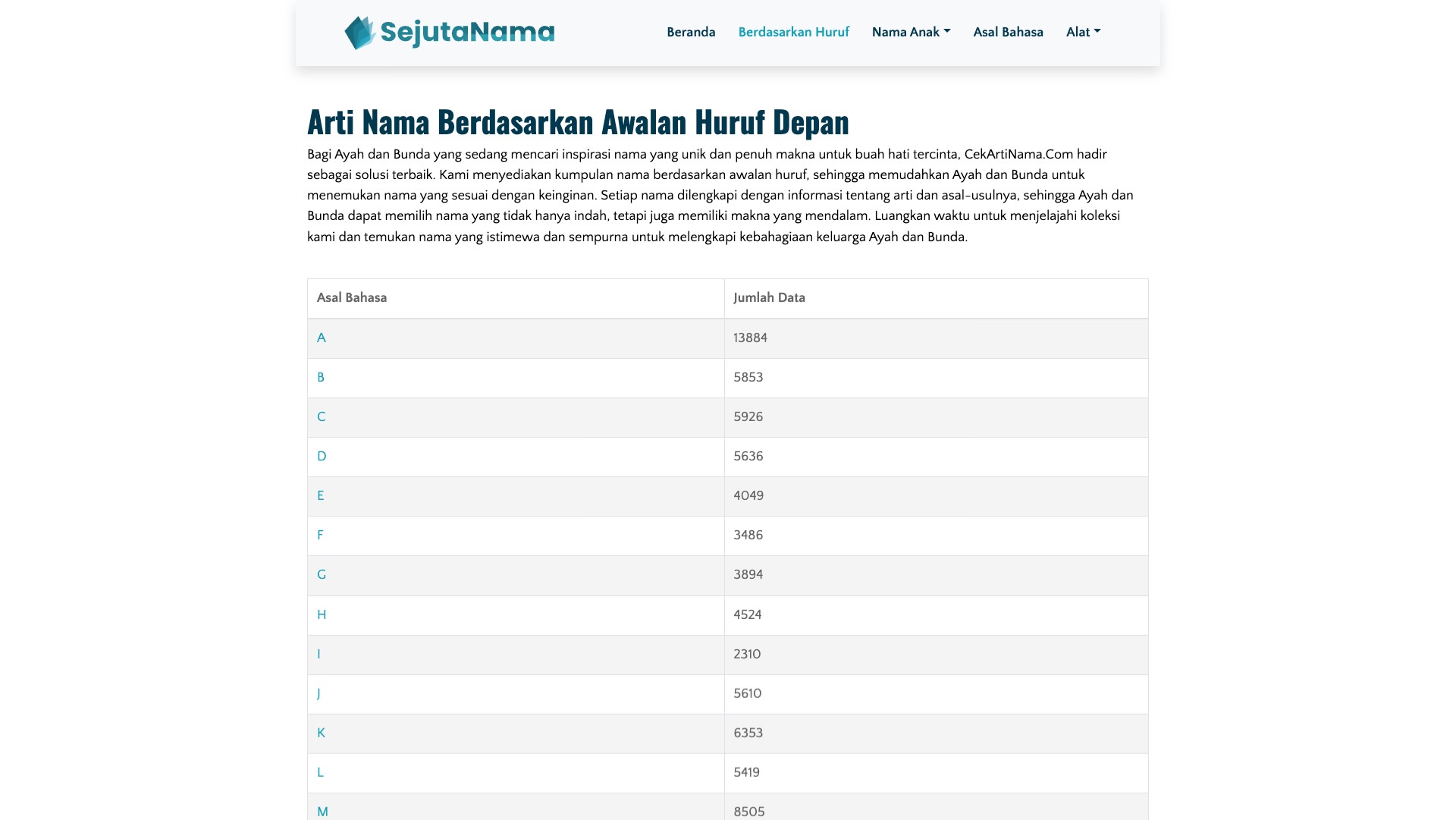Open names starting with letter B
Viewport: 1456px width, 820px height.
pyautogui.click(x=321, y=377)
